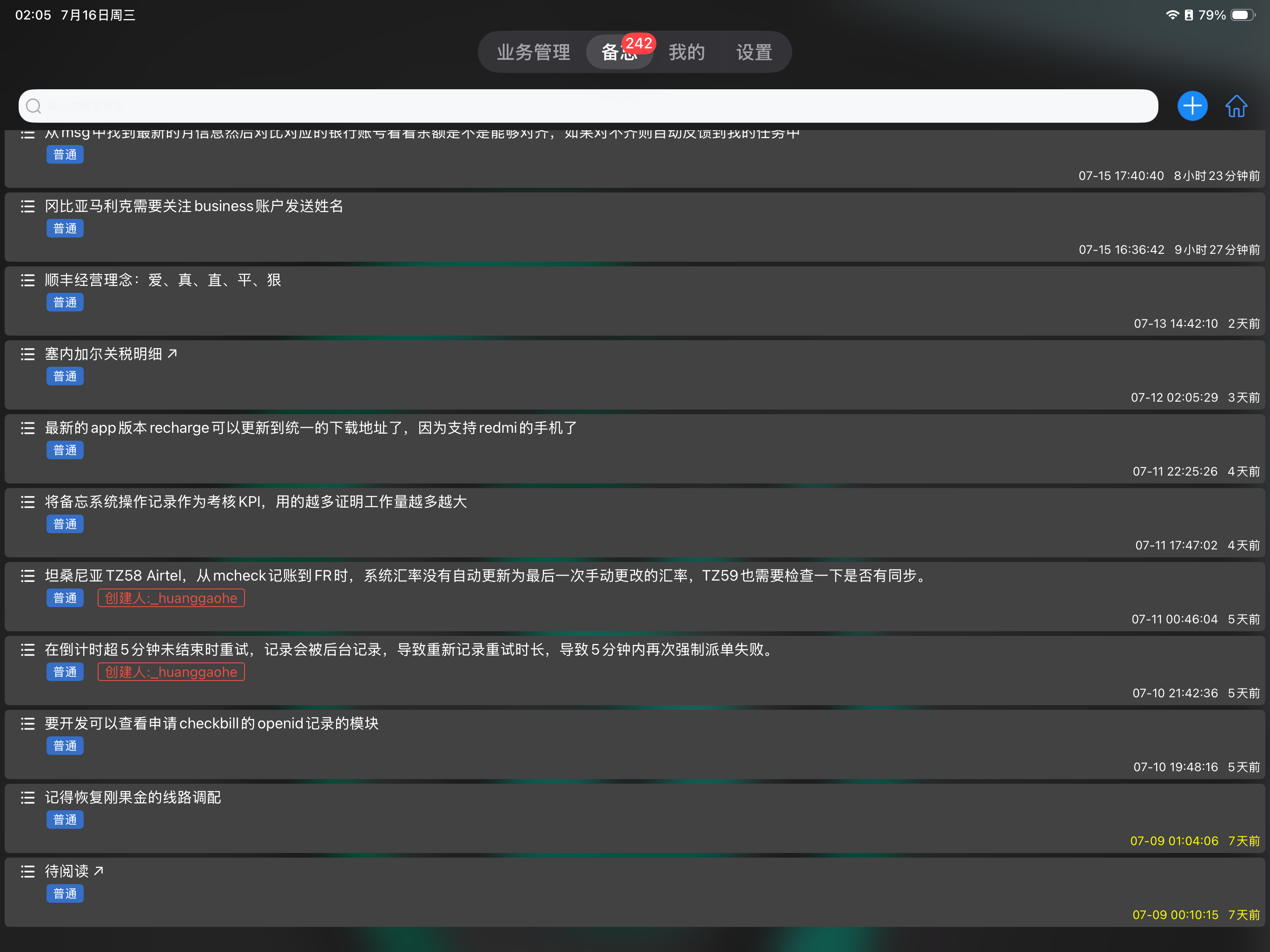1270x952 pixels.
Task: Tap list icon of the 记得恢复刚果金 memo
Action: pyautogui.click(x=27, y=798)
